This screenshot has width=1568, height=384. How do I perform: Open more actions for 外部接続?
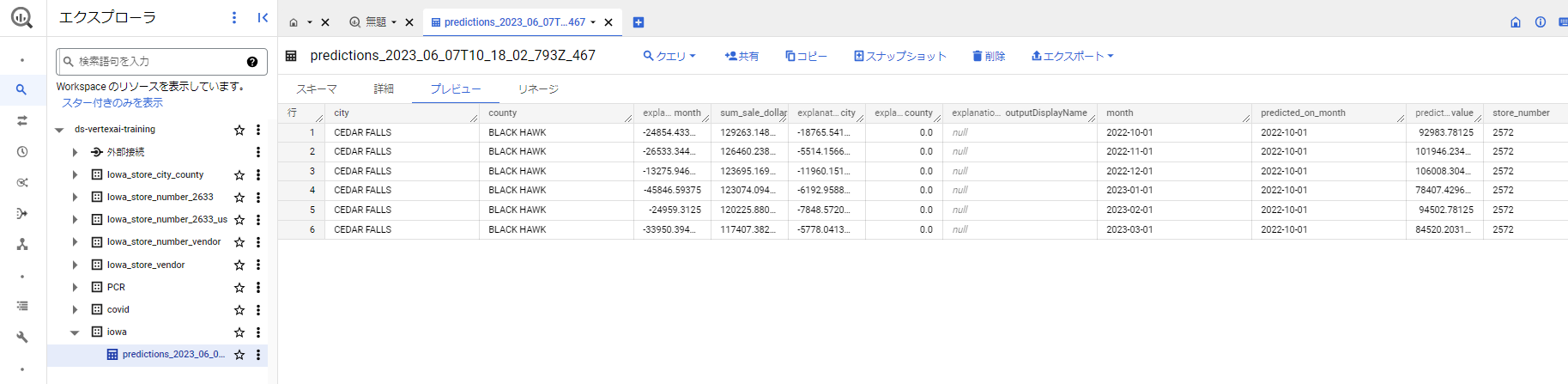tap(258, 152)
